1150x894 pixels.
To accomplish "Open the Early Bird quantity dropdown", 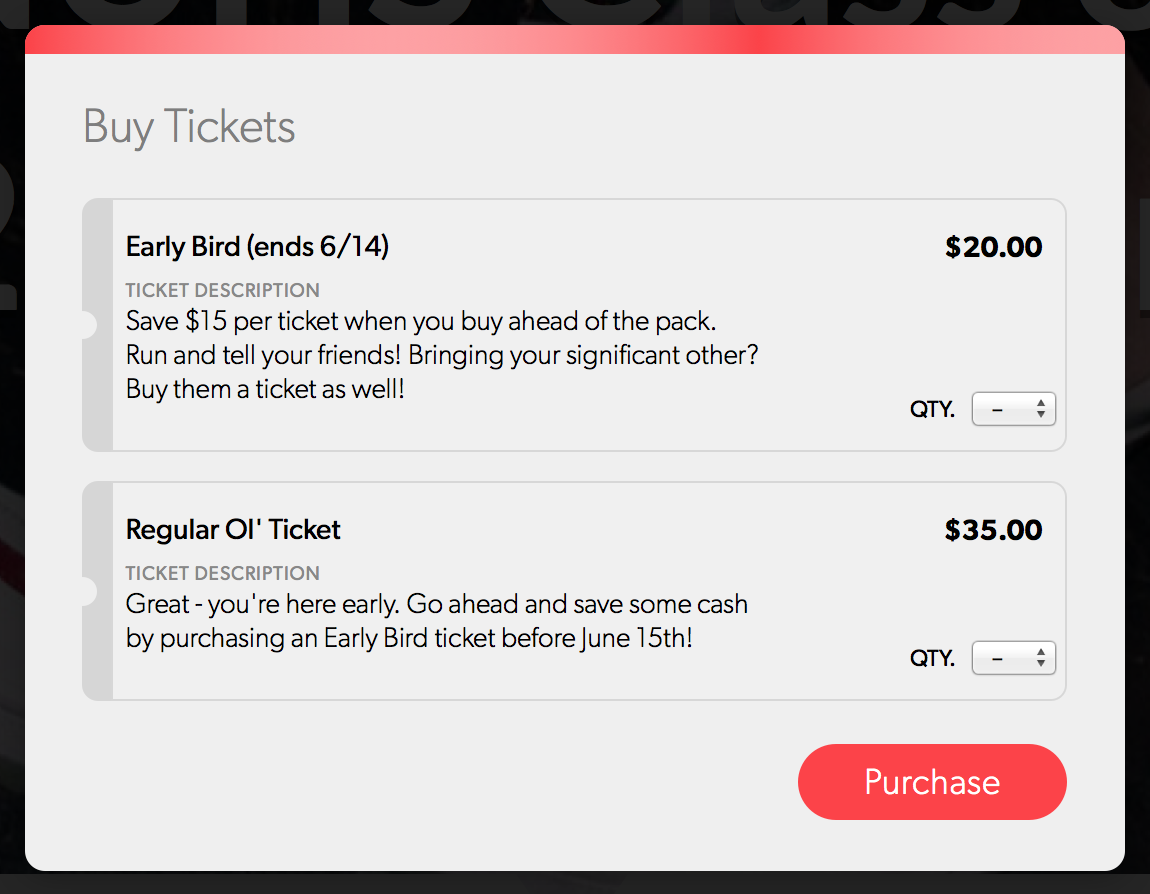I will (x=1013, y=409).
